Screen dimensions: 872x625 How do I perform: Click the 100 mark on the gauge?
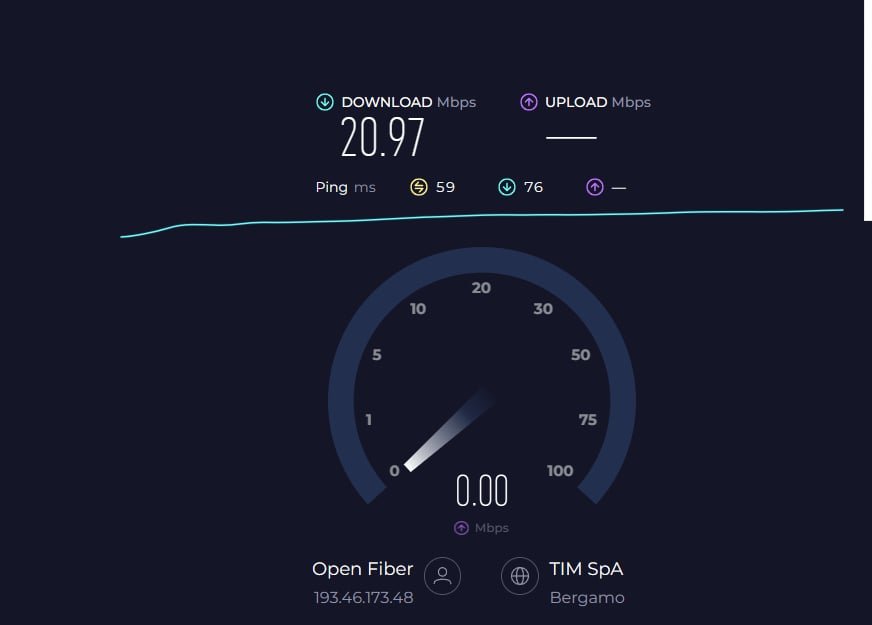[559, 471]
